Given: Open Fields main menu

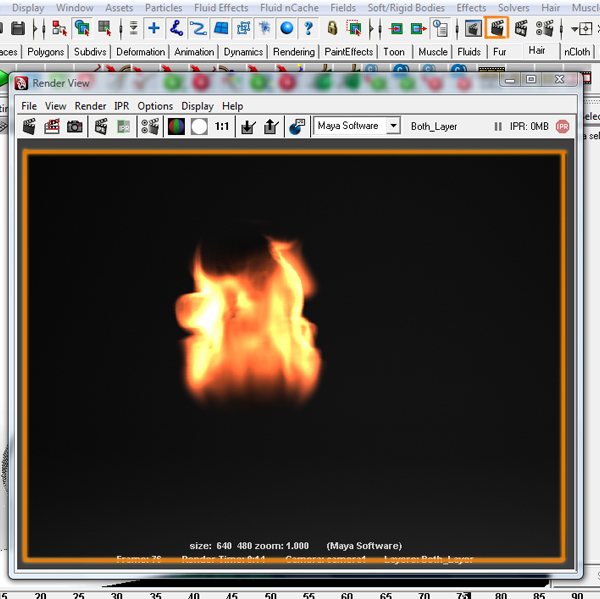Looking at the screenshot, I should point(343,8).
